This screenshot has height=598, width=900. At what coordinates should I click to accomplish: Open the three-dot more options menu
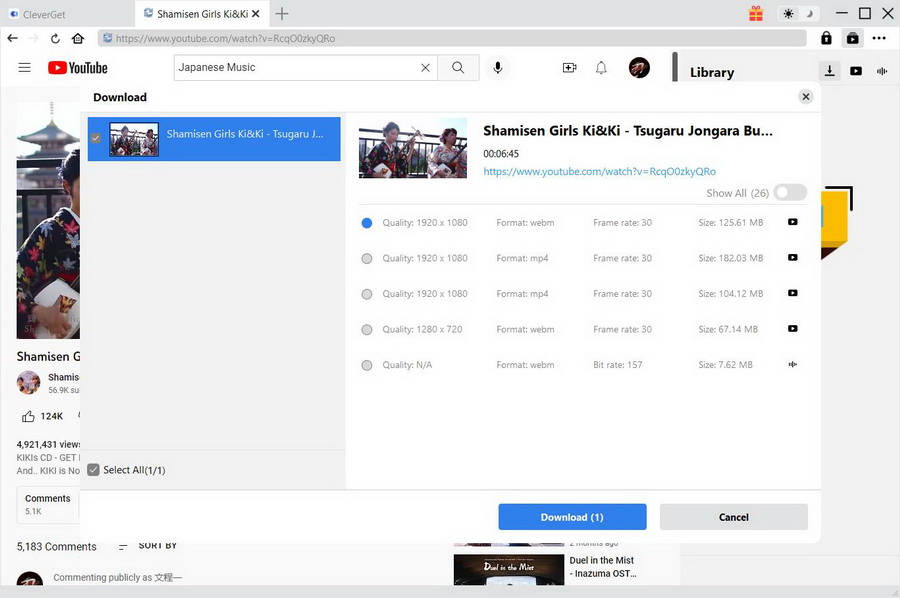(x=879, y=38)
